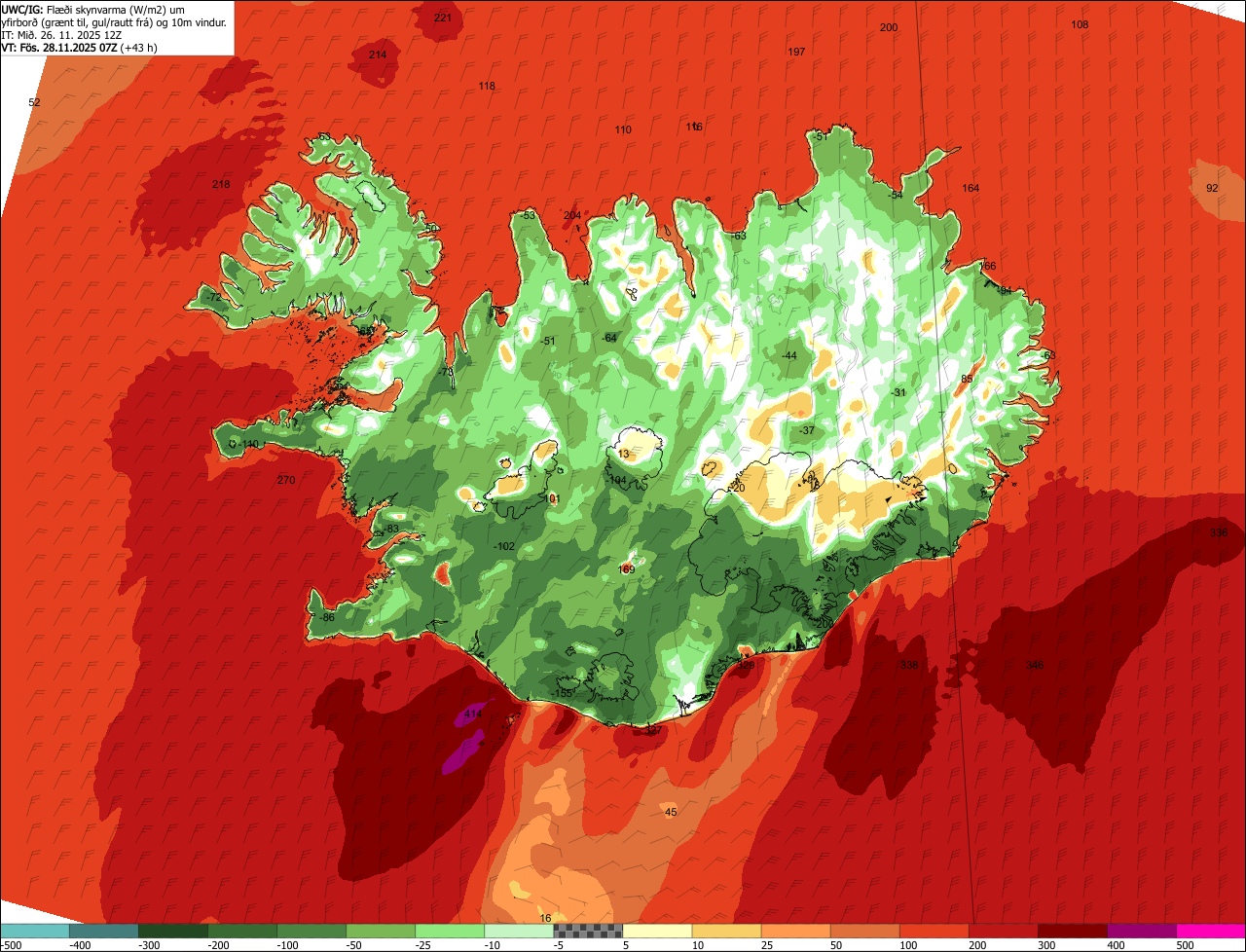1246x952 pixels.
Task: Click the value 45 in the southern orange plume
Action: (671, 812)
